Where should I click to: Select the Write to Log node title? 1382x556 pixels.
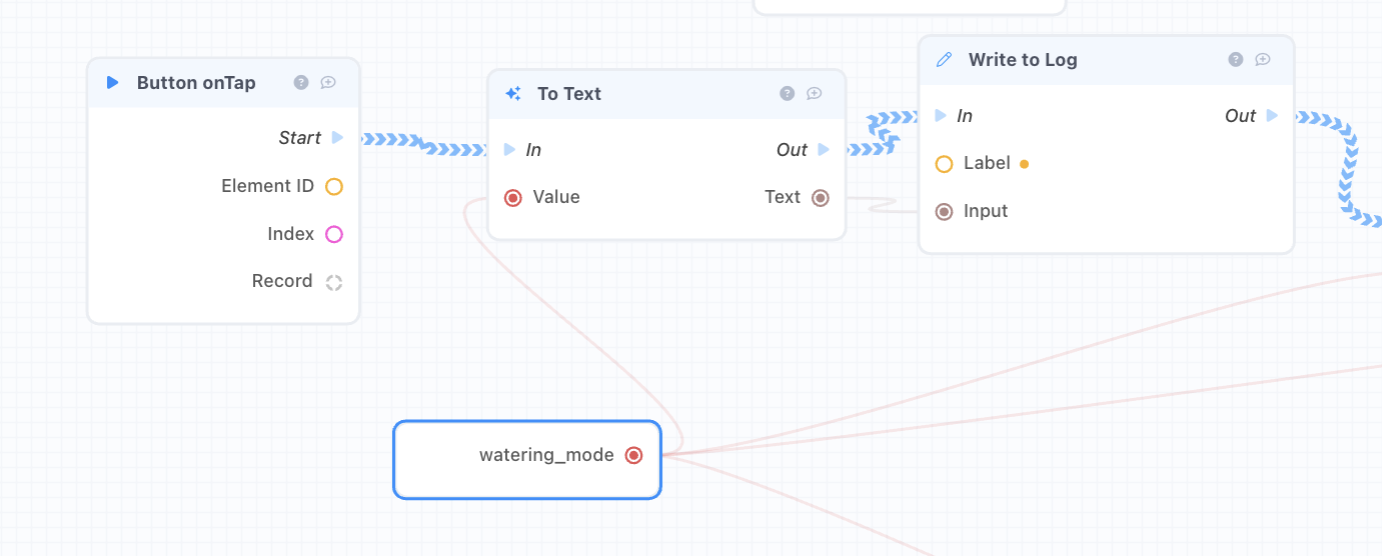pos(1023,60)
